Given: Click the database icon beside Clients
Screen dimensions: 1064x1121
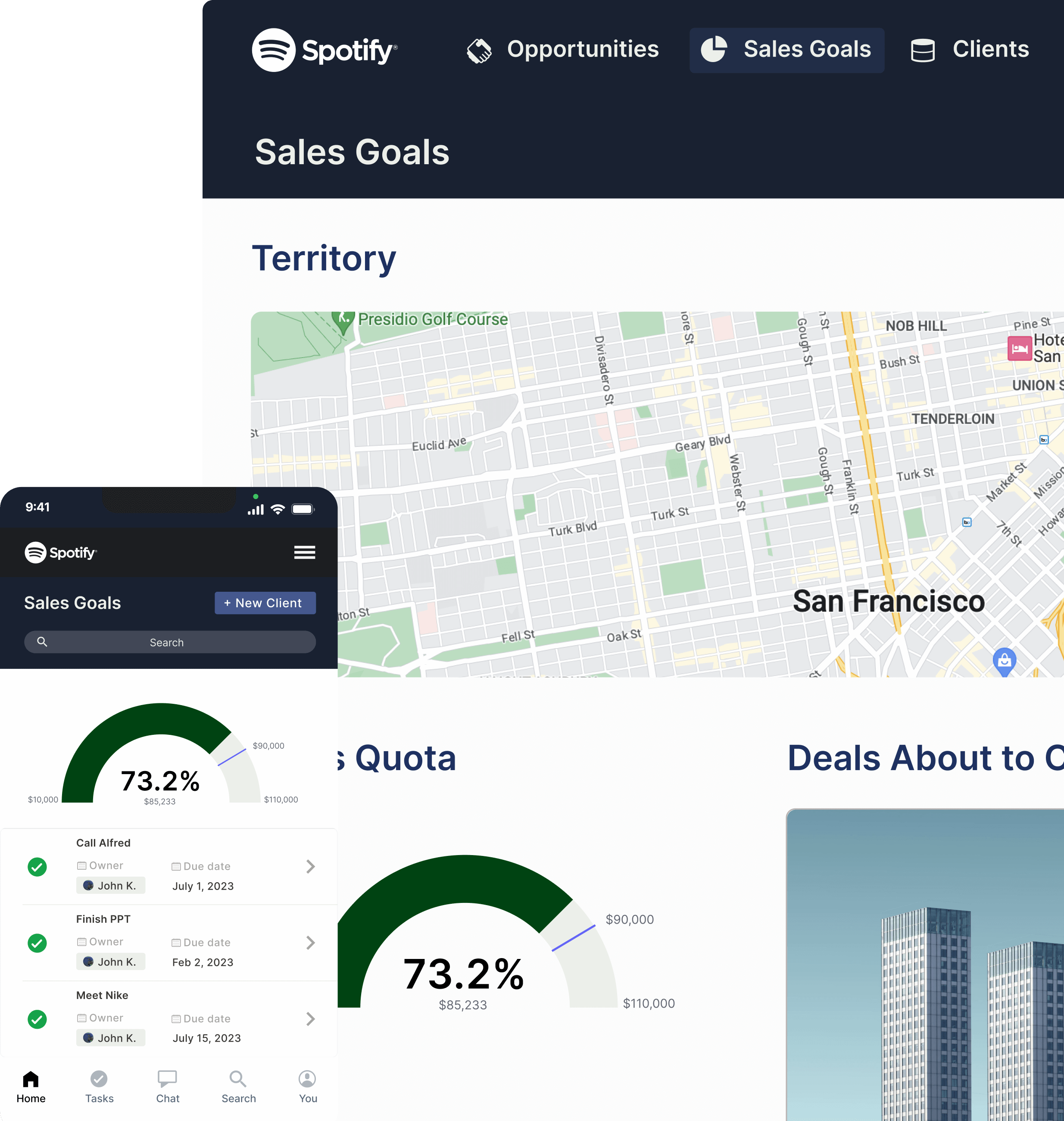Looking at the screenshot, I should click(x=922, y=50).
